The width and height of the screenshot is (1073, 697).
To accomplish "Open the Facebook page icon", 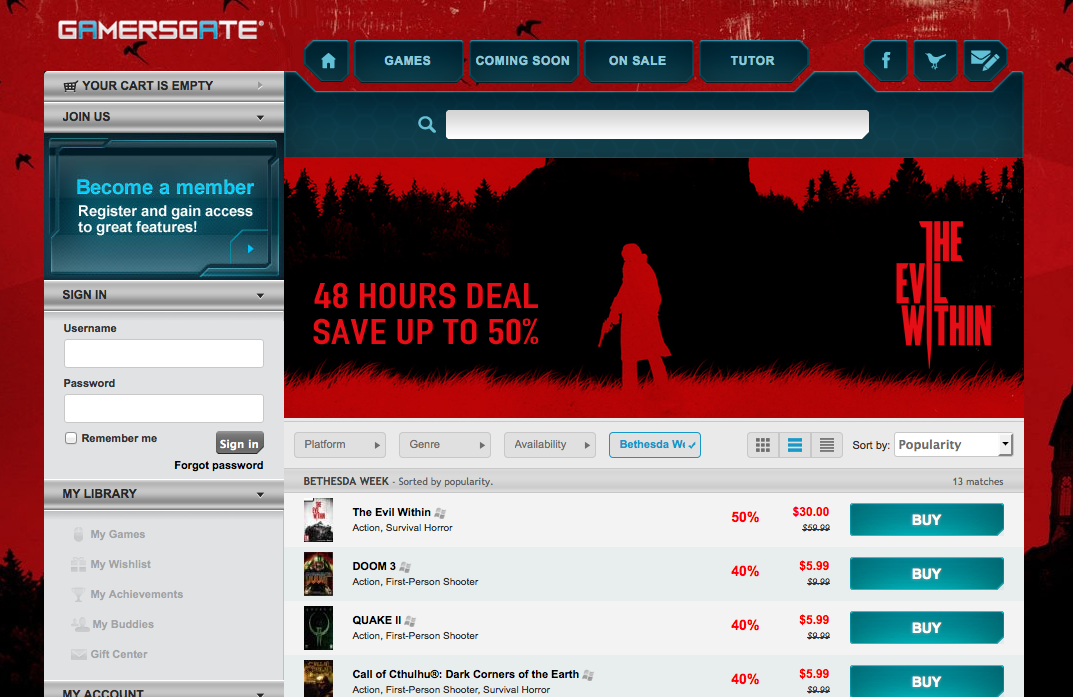I will [x=885, y=61].
